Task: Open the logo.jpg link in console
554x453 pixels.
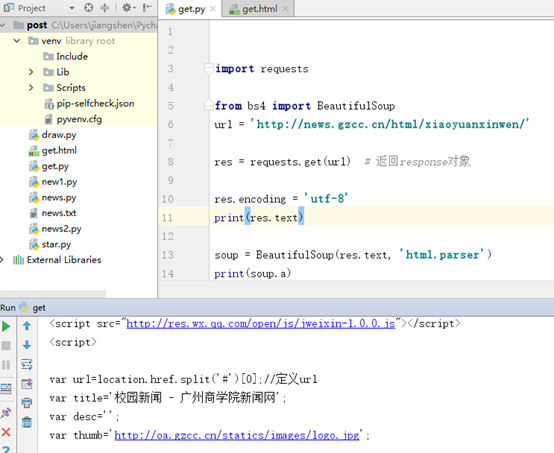Action: coord(237,435)
